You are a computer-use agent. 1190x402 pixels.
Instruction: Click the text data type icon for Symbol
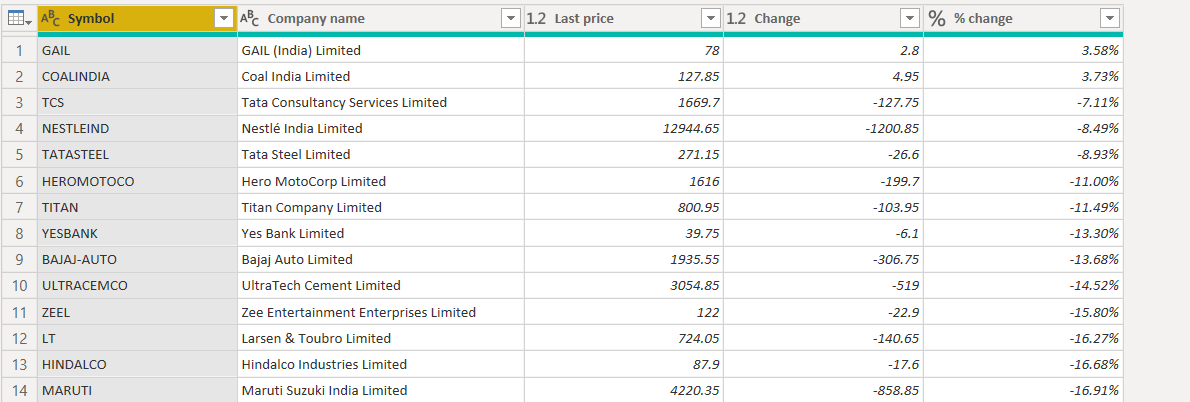51,18
